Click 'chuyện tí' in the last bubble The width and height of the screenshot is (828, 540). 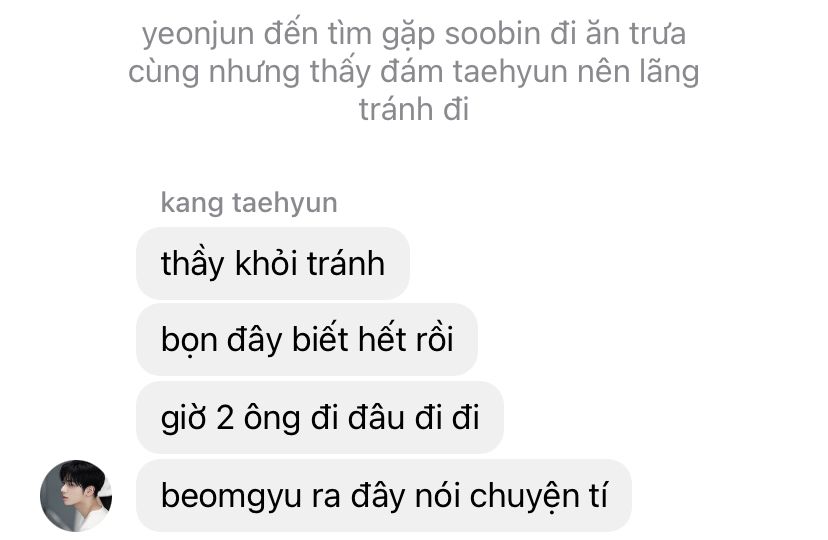(539, 497)
